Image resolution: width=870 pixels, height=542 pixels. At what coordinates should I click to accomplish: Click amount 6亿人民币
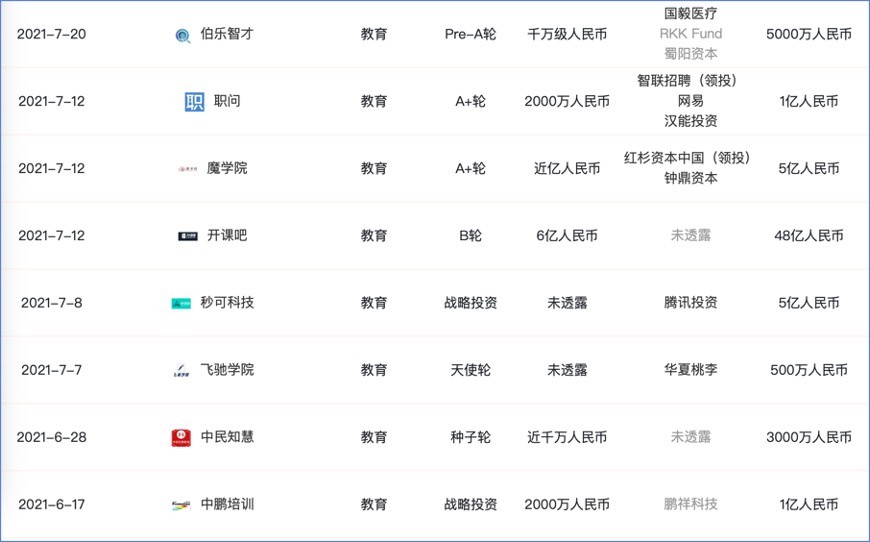[567, 235]
